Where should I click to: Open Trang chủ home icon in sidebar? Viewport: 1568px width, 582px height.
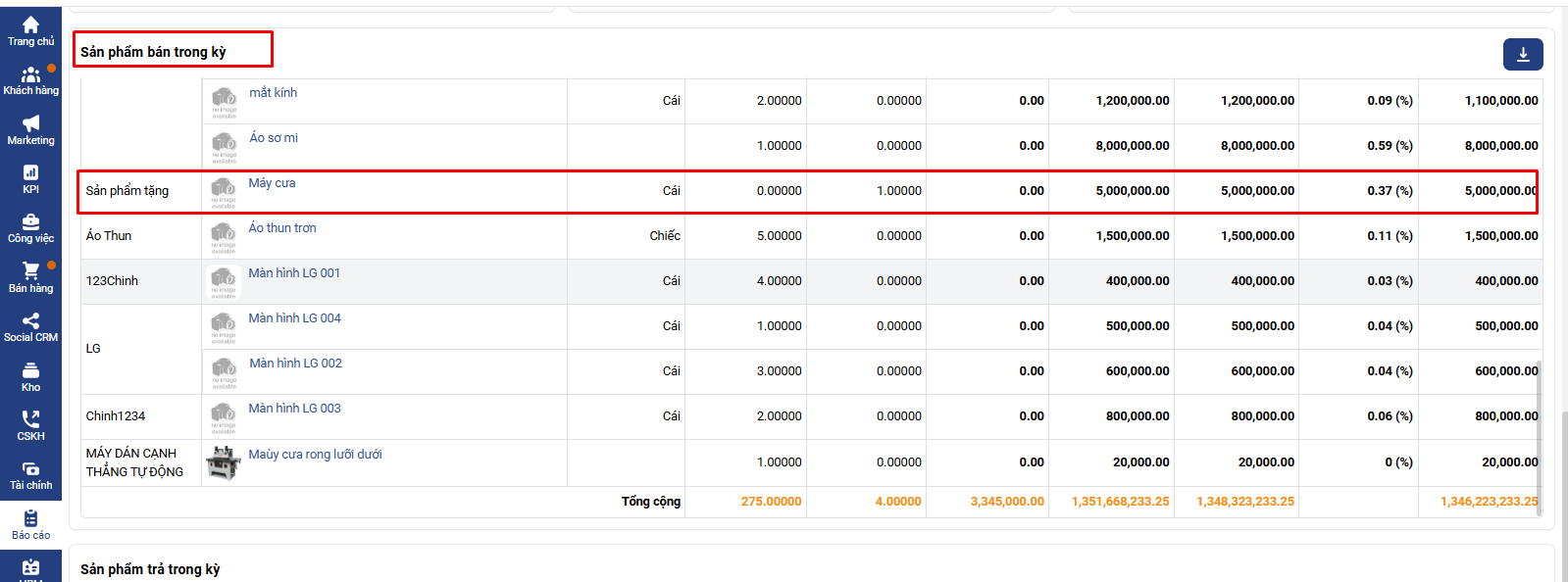(x=30, y=25)
